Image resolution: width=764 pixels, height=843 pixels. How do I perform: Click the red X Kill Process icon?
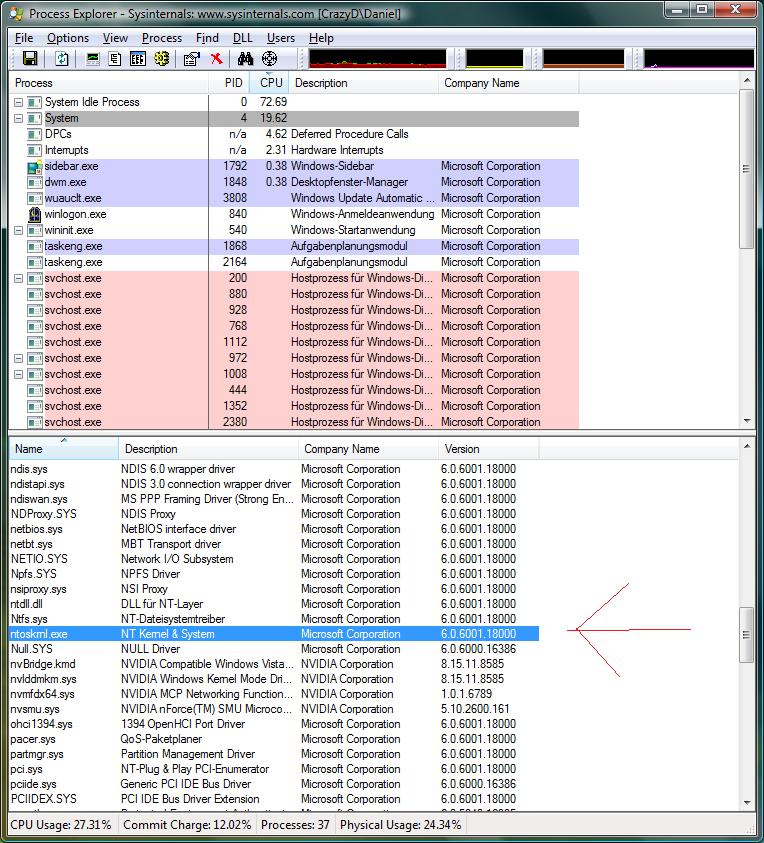click(x=217, y=59)
